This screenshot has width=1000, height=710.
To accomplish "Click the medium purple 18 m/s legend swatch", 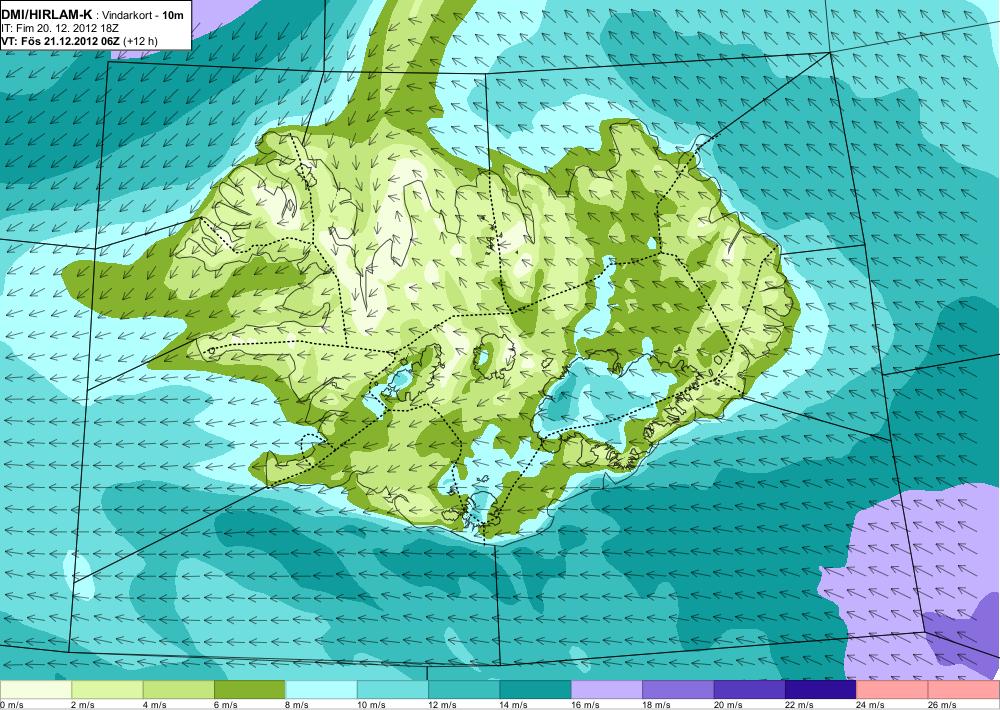I will (x=679, y=690).
